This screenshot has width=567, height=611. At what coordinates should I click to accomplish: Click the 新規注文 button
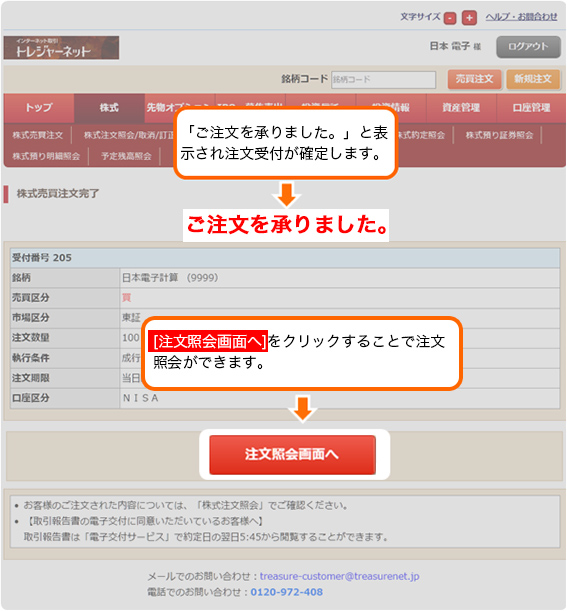pos(533,79)
